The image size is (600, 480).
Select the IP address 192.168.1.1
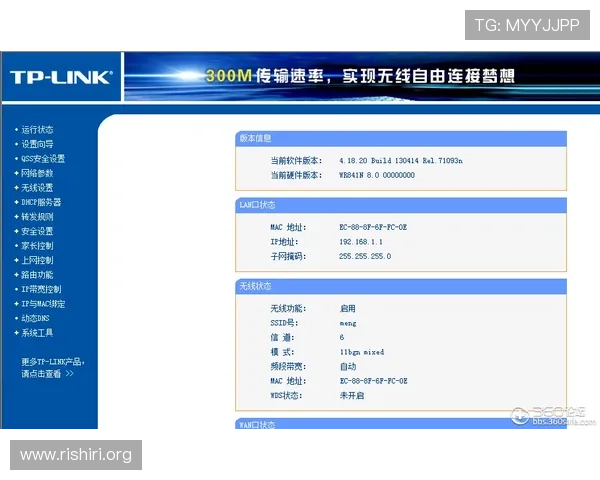click(x=361, y=242)
